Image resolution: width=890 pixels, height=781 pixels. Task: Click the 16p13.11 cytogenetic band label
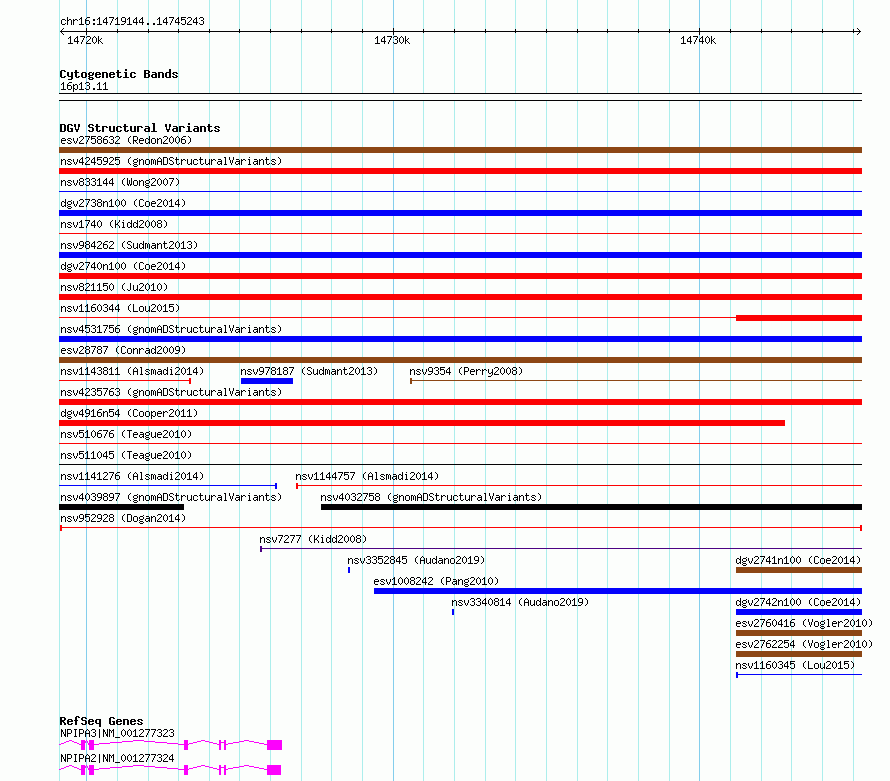pos(84,86)
